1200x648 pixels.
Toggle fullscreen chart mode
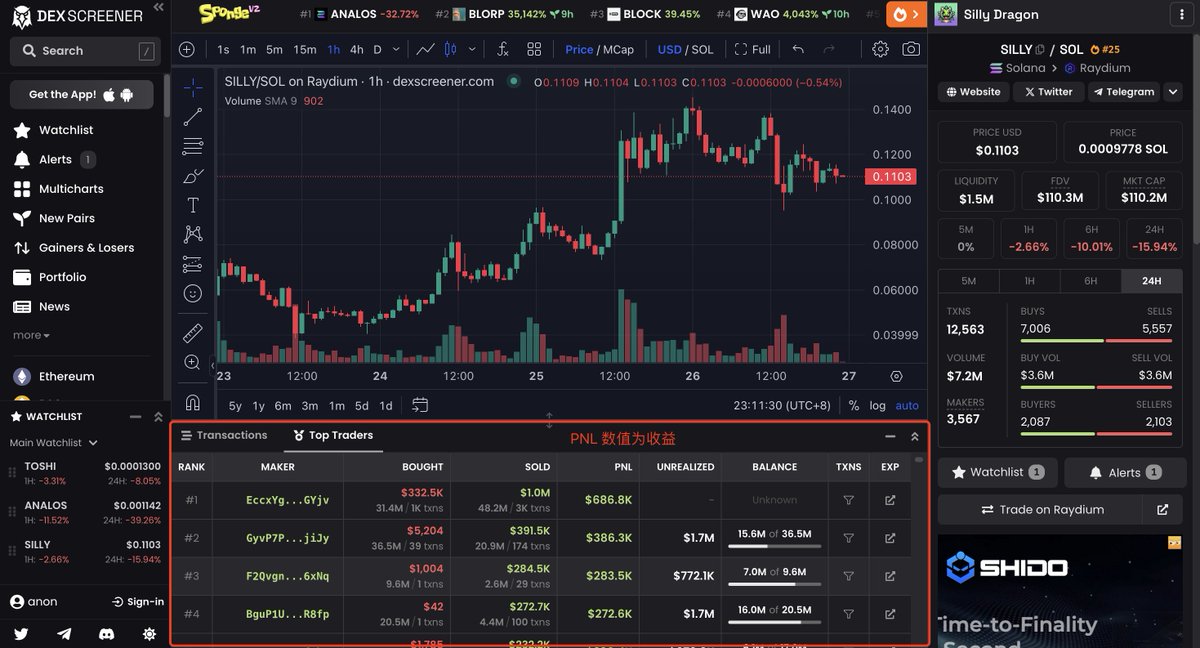tap(753, 49)
